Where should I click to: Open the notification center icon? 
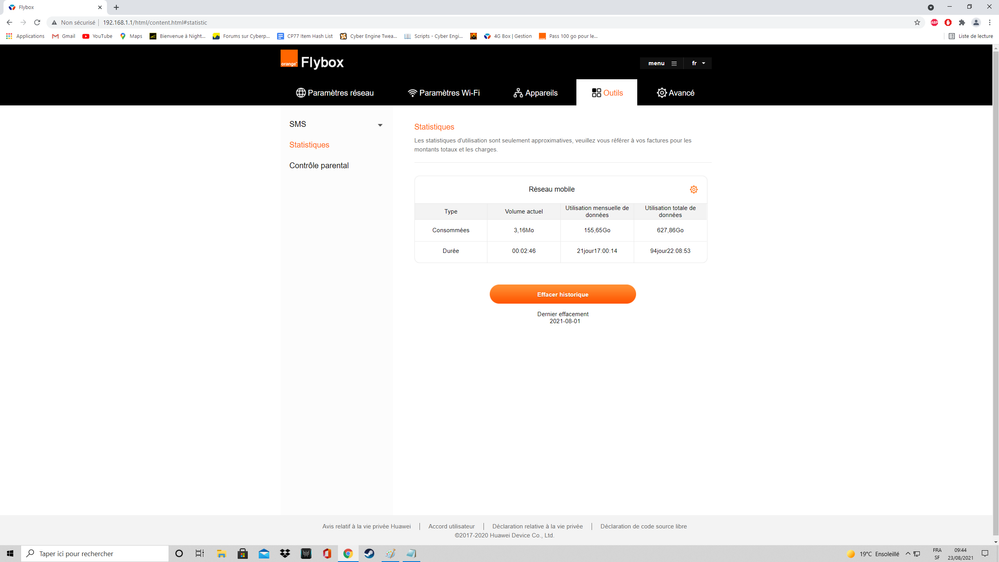(x=985, y=554)
